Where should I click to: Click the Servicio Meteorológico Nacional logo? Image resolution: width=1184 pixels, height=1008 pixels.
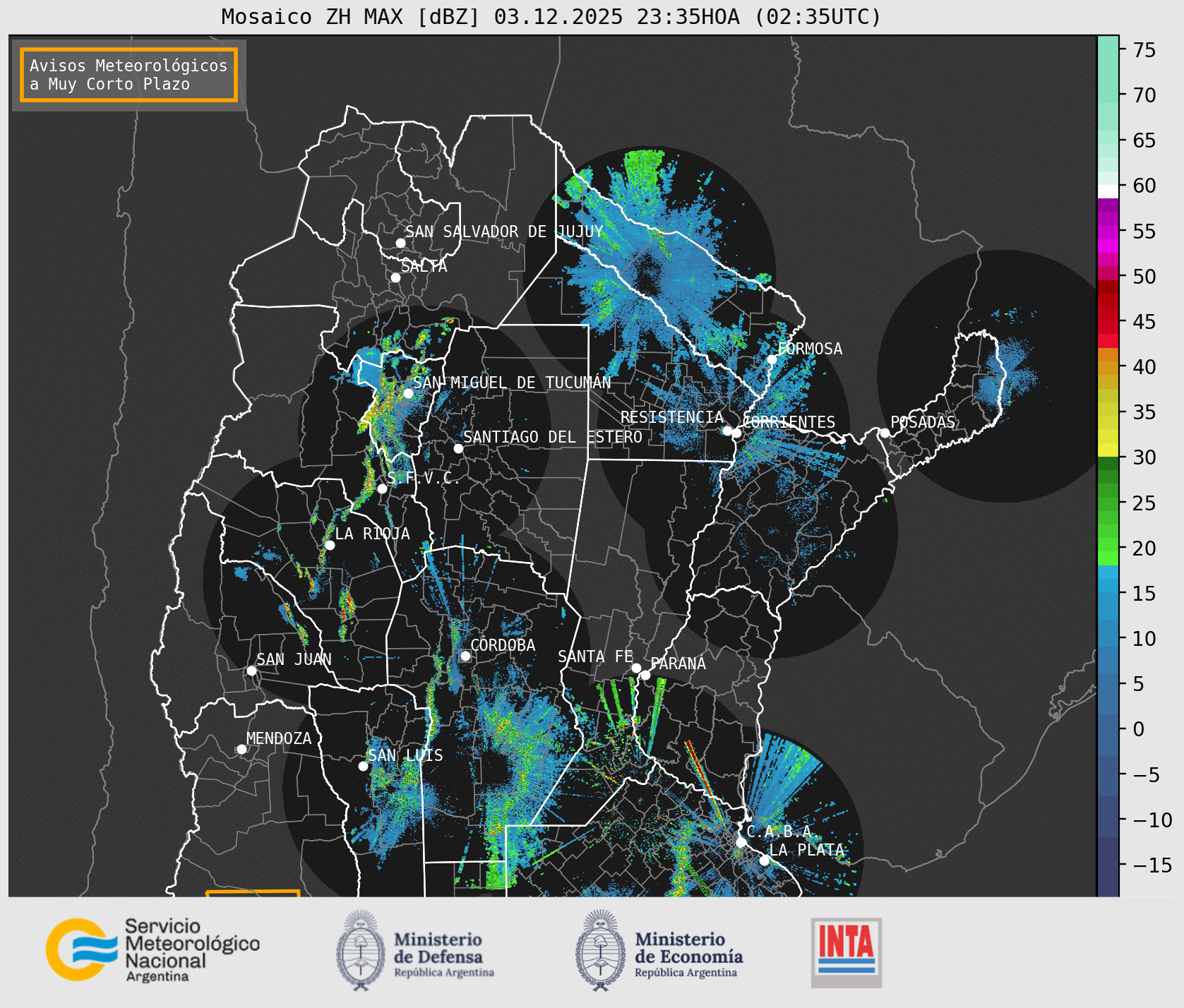(153, 949)
